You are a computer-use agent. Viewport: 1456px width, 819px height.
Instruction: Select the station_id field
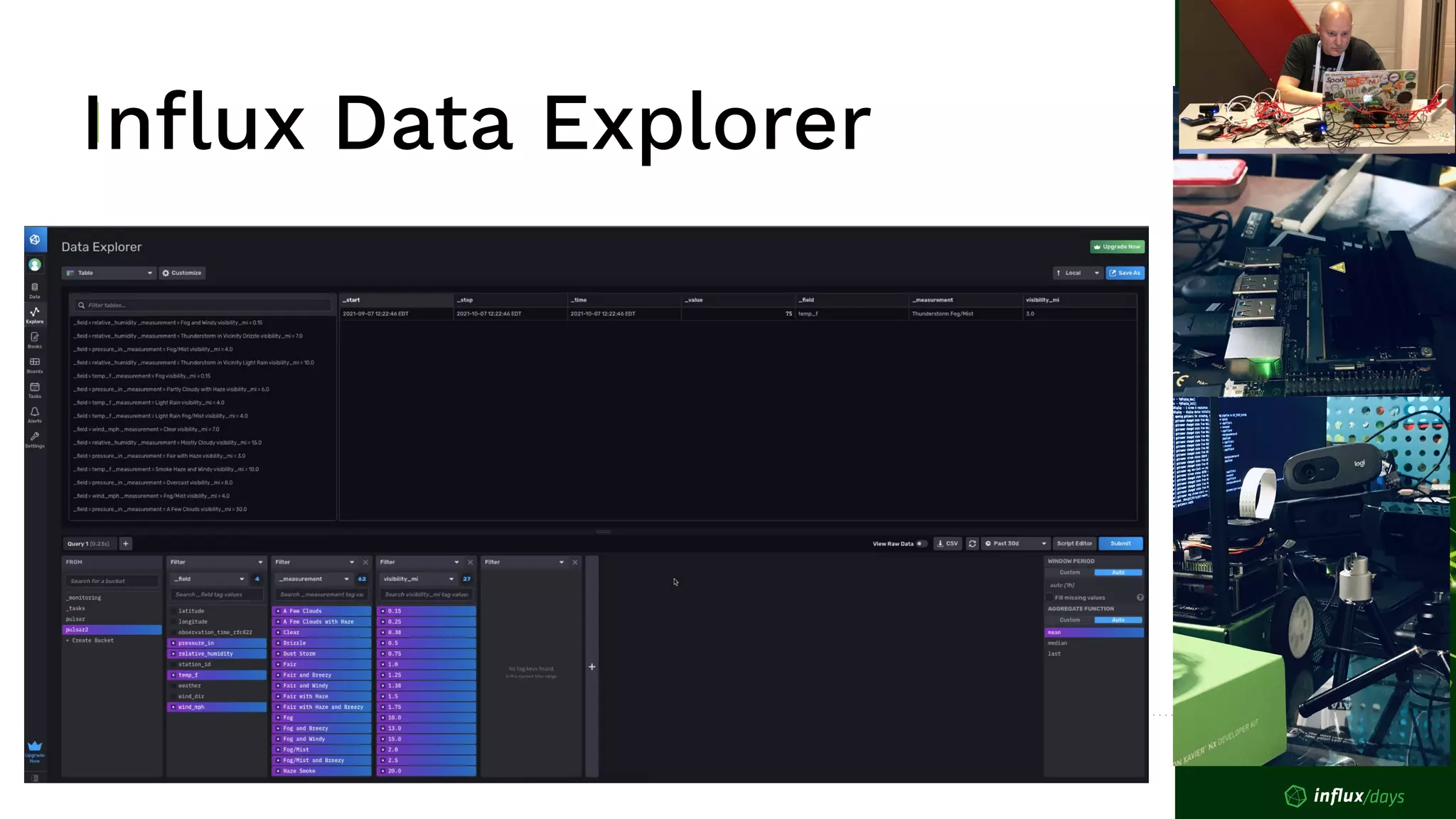[217, 664]
